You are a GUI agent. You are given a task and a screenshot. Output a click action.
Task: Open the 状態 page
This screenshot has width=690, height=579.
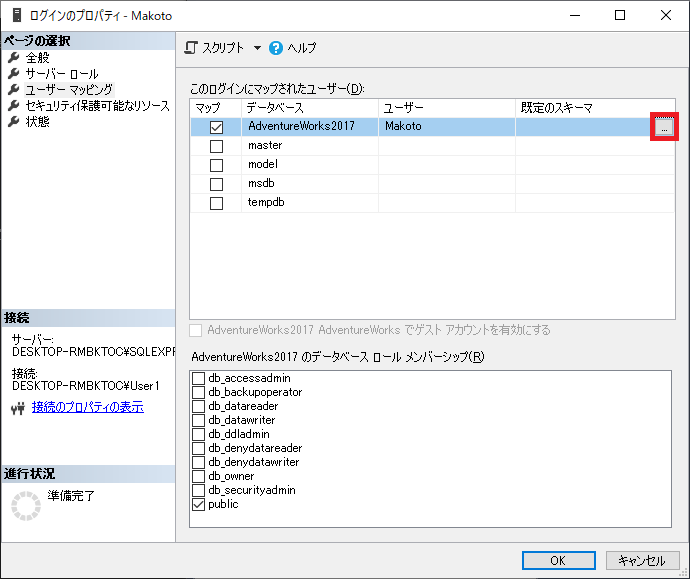click(x=37, y=121)
